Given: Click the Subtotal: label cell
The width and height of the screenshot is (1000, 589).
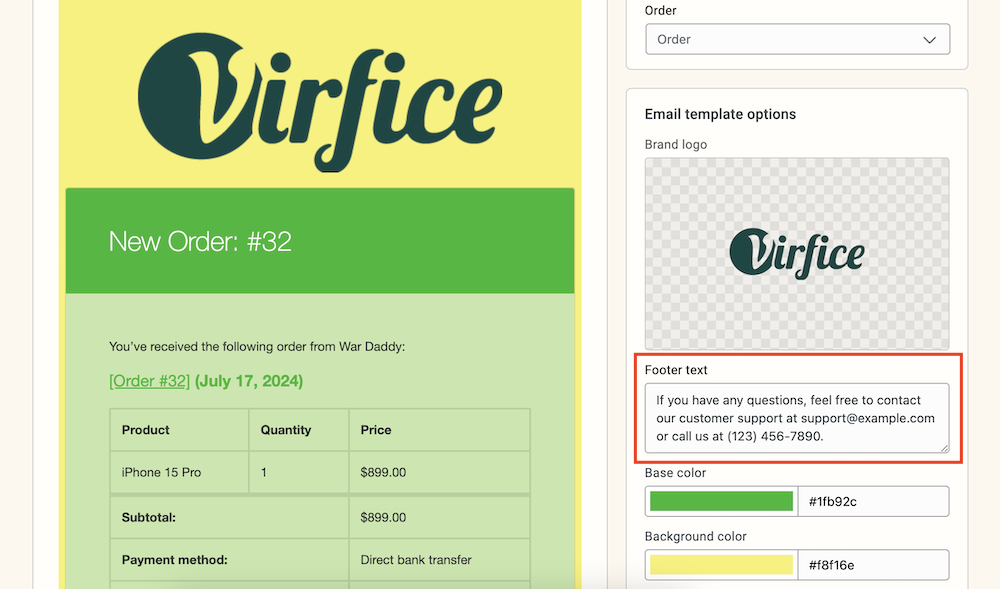Looking at the screenshot, I should coord(230,518).
